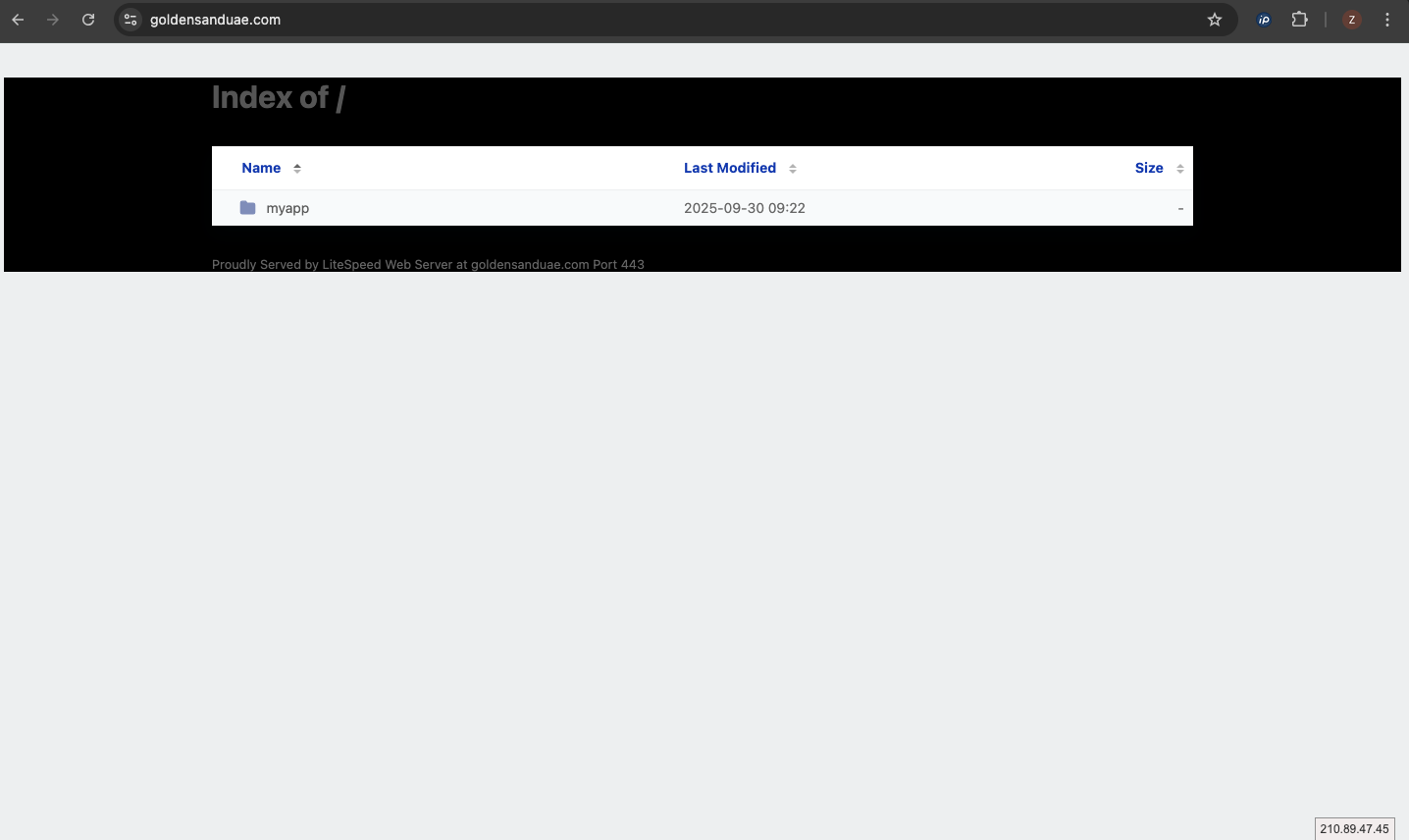Open the myapp directory link
The height and width of the screenshot is (840, 1409).
coord(287,208)
